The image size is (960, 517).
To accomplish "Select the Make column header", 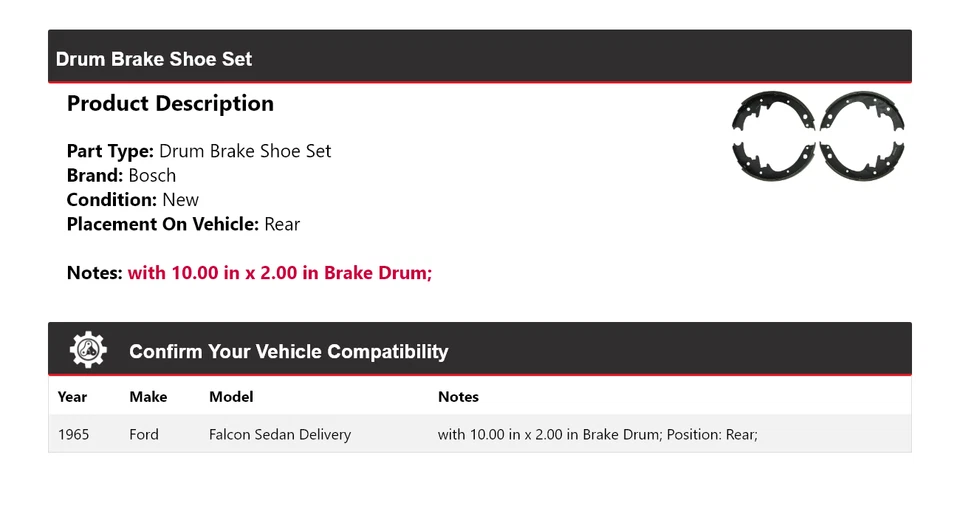I will (148, 397).
